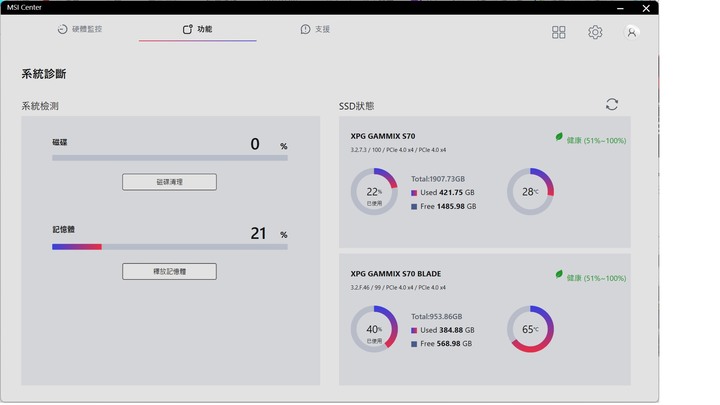The image size is (720, 405).
Task: Click the grid apps overview icon
Action: point(558,32)
